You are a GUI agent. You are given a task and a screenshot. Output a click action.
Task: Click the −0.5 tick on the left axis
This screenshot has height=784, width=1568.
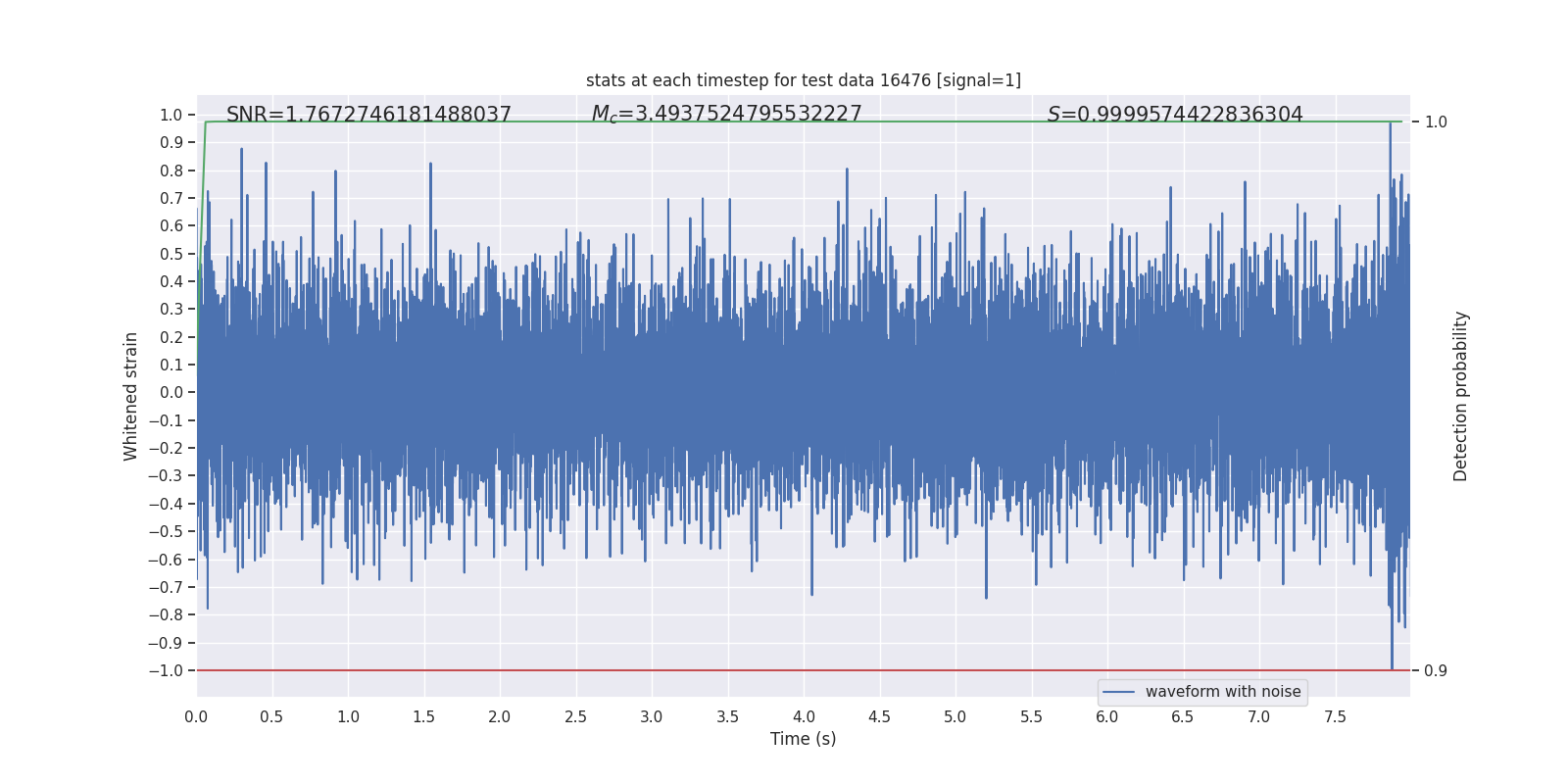(166, 532)
